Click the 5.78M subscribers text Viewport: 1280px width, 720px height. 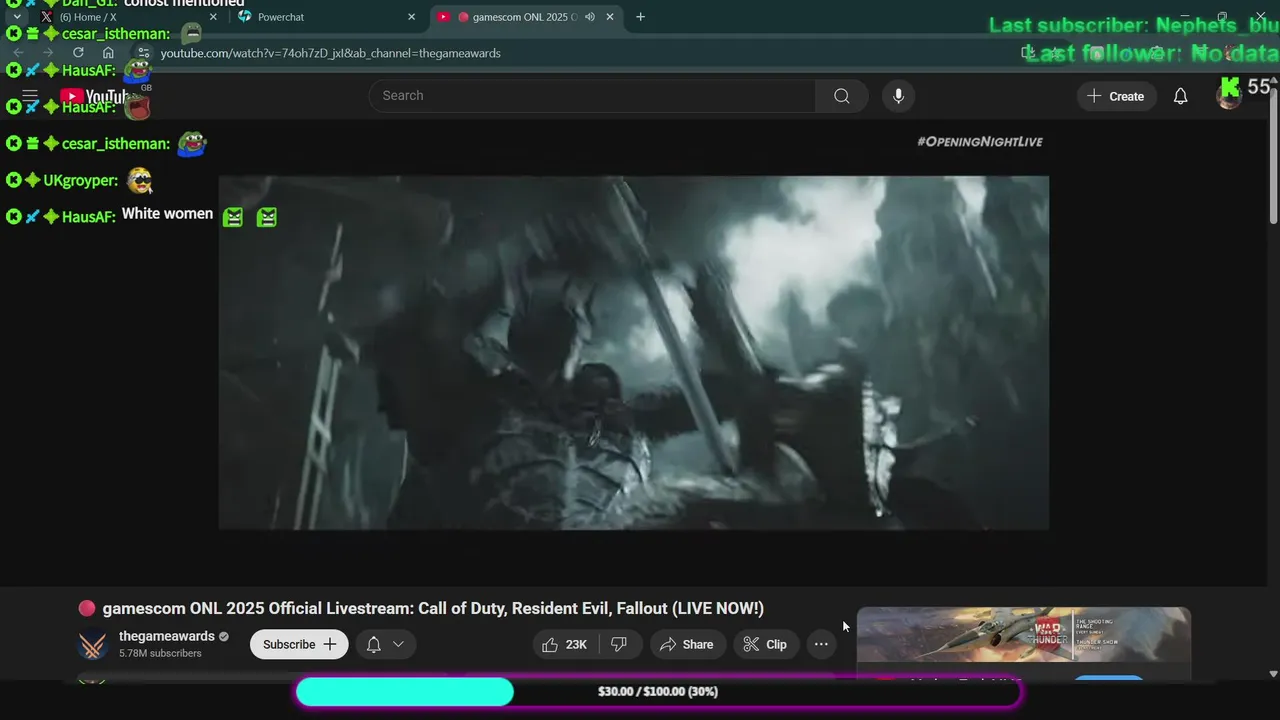pyautogui.click(x=160, y=654)
